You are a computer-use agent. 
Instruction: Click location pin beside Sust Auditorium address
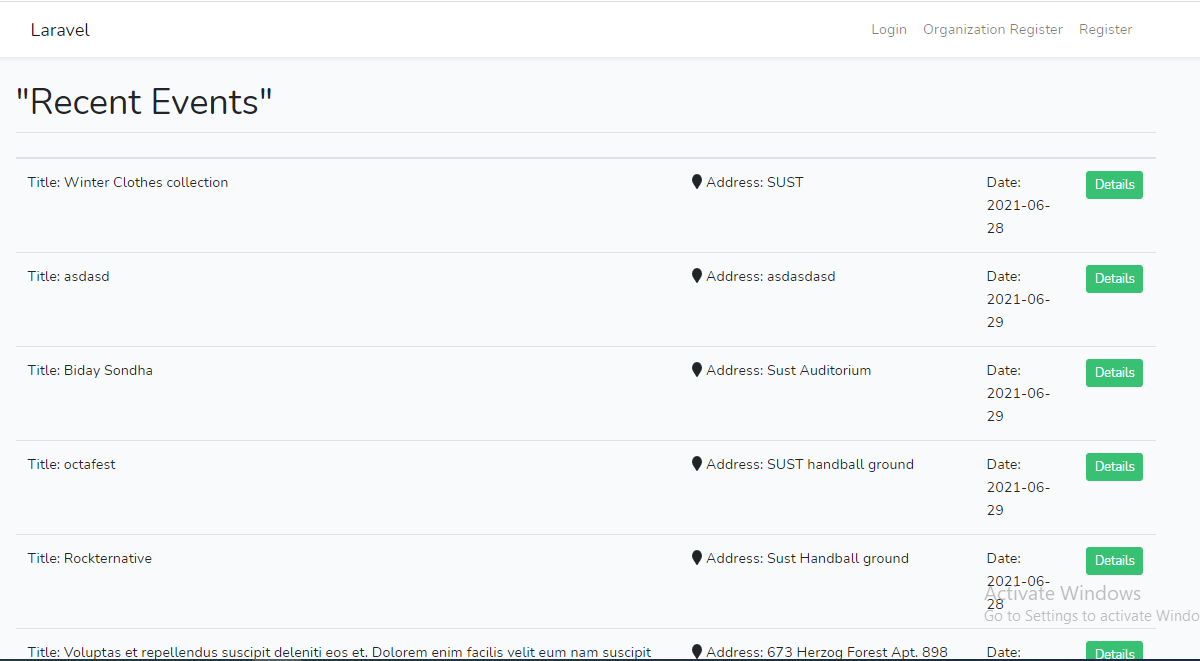(x=697, y=370)
